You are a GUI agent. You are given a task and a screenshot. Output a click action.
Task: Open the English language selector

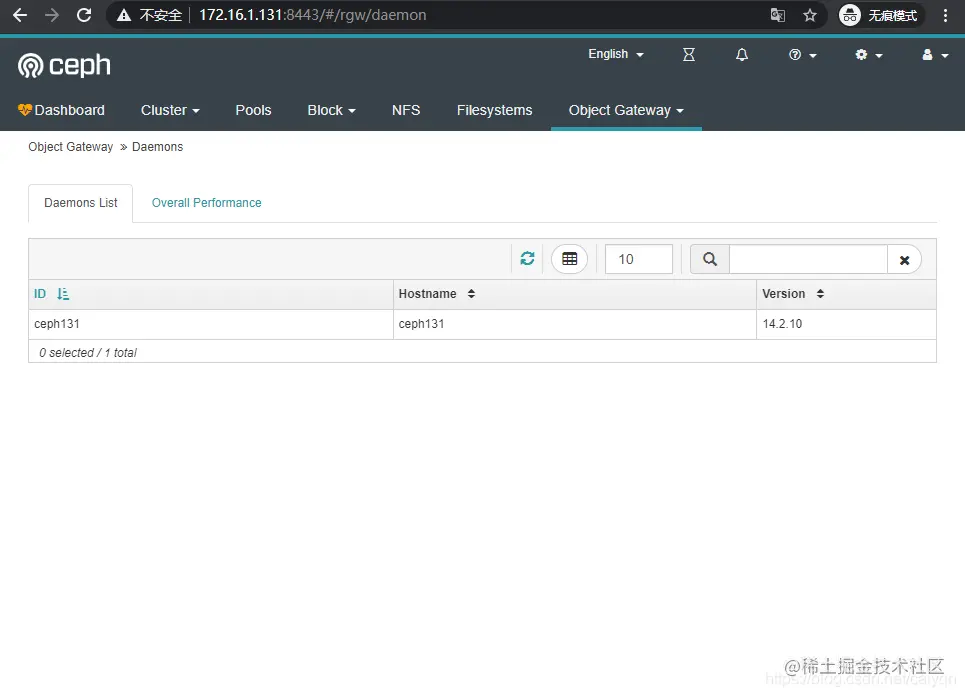click(616, 54)
